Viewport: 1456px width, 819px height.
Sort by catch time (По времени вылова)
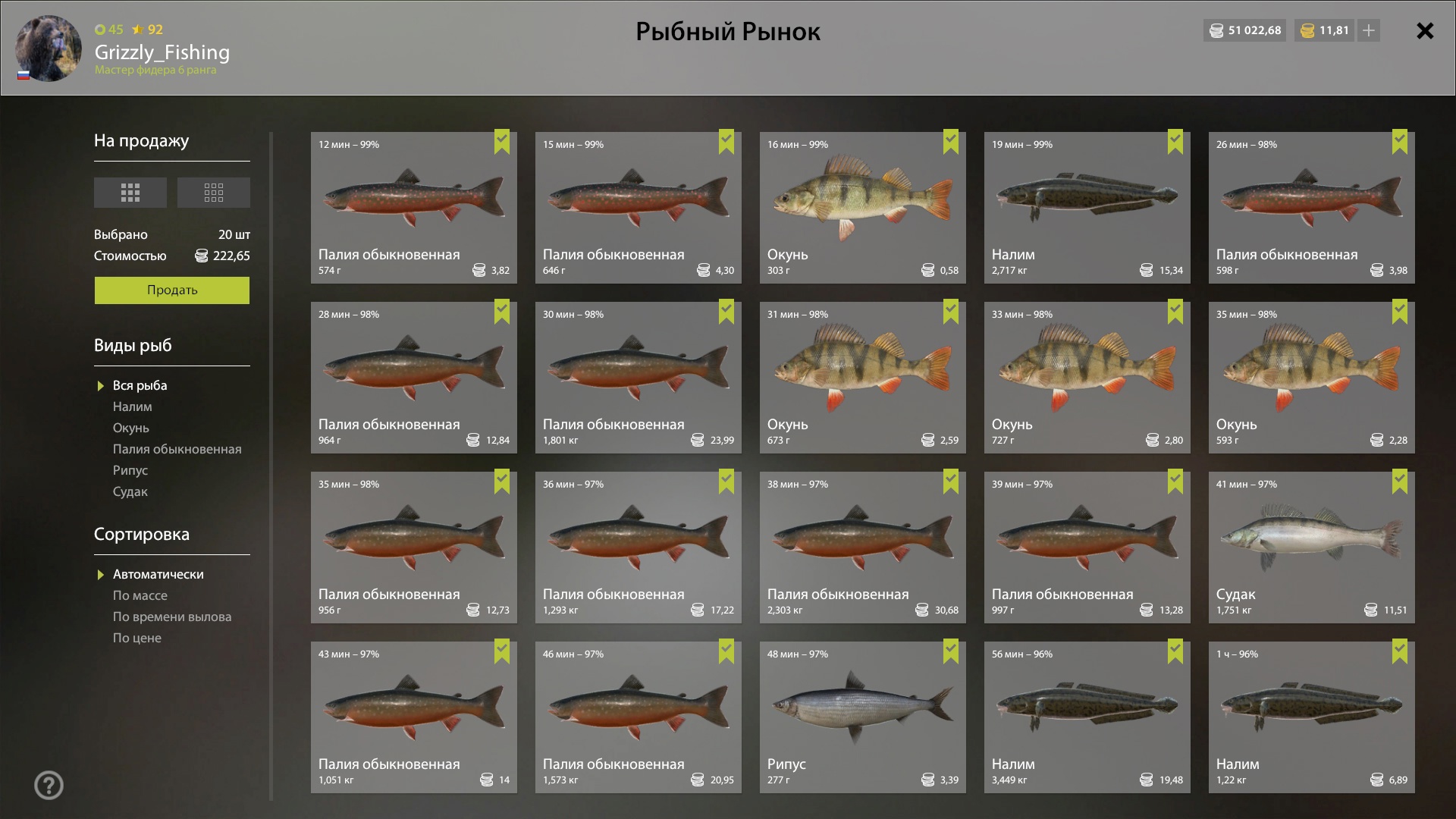[x=172, y=617]
